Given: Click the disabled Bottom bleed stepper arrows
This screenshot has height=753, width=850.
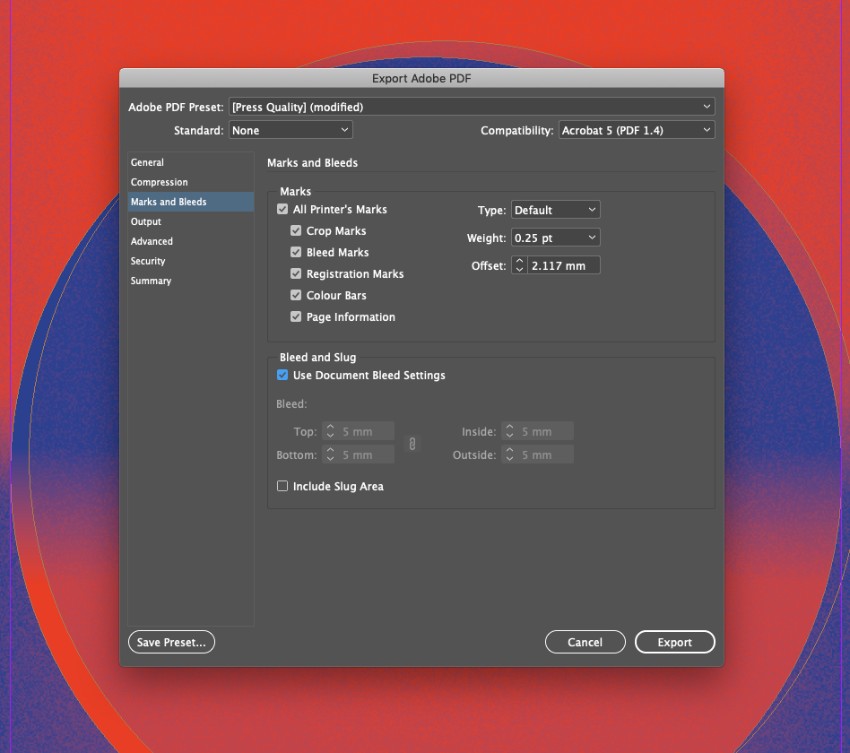Looking at the screenshot, I should tap(330, 454).
